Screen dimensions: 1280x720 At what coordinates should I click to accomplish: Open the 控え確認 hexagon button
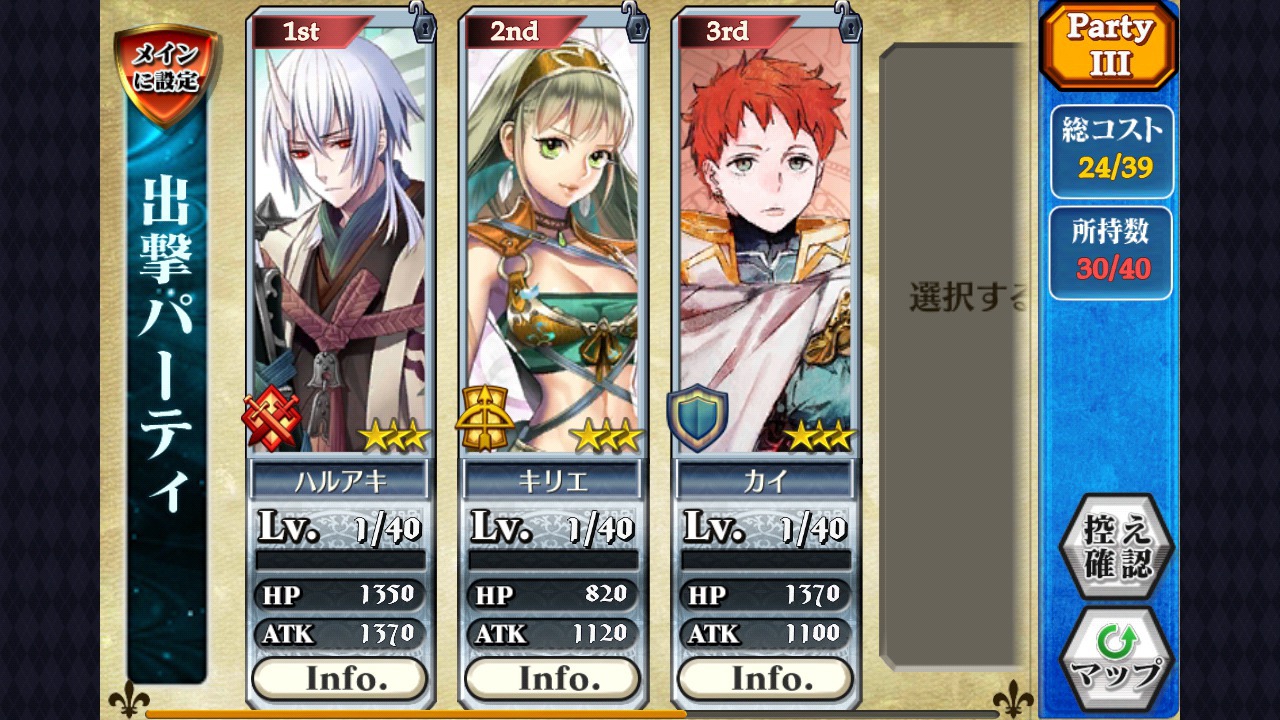pos(1116,547)
